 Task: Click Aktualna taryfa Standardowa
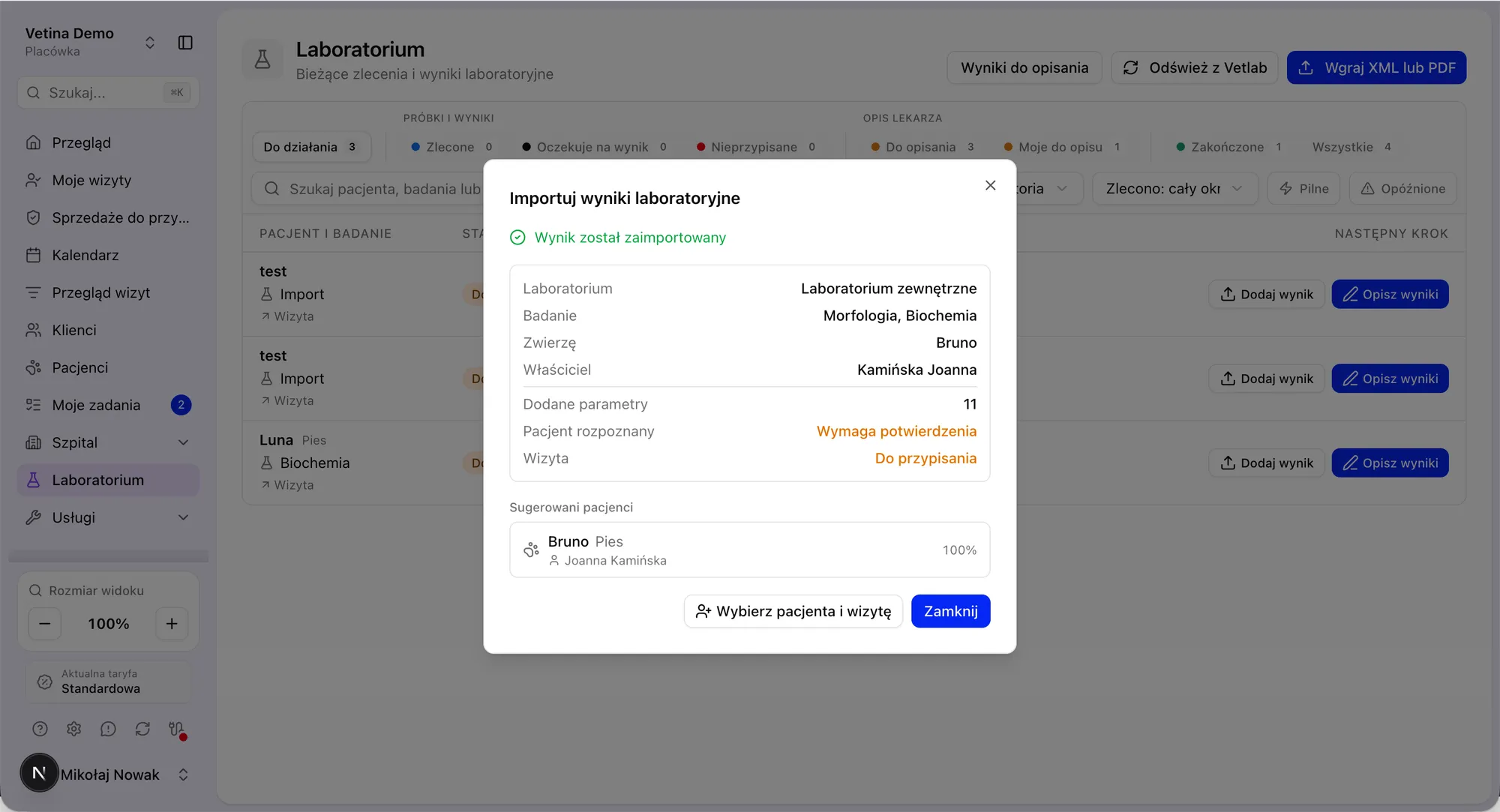pyautogui.click(x=108, y=682)
